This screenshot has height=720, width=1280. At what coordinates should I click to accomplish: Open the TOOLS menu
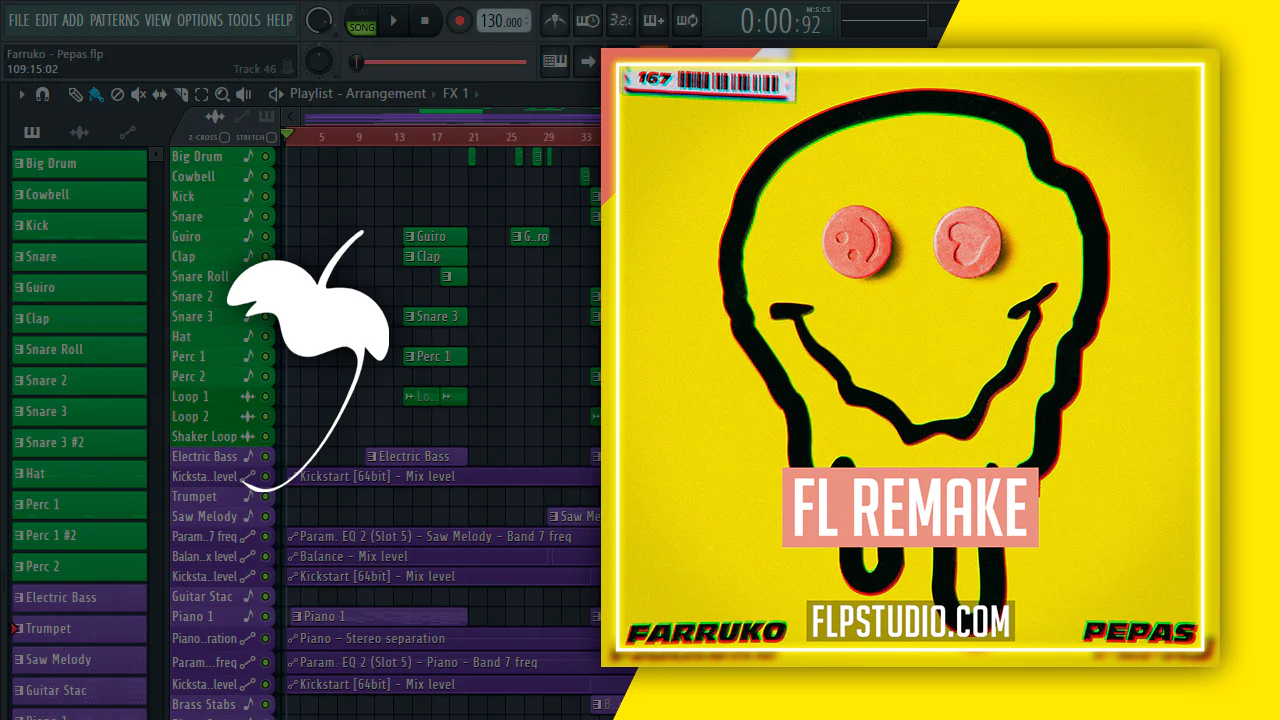[244, 20]
